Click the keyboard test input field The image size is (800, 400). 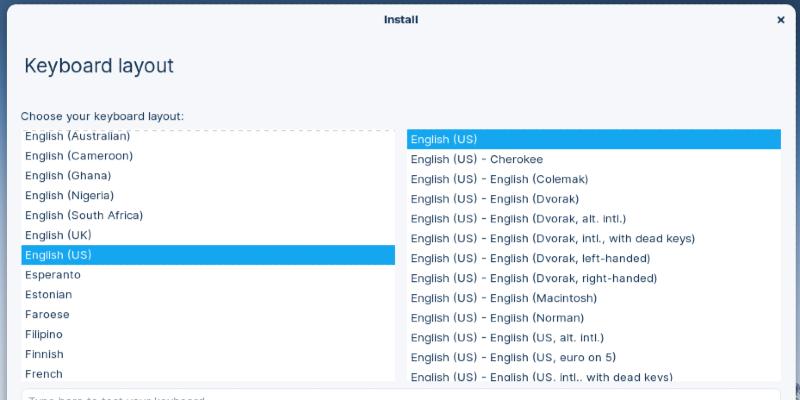[x=400, y=394]
